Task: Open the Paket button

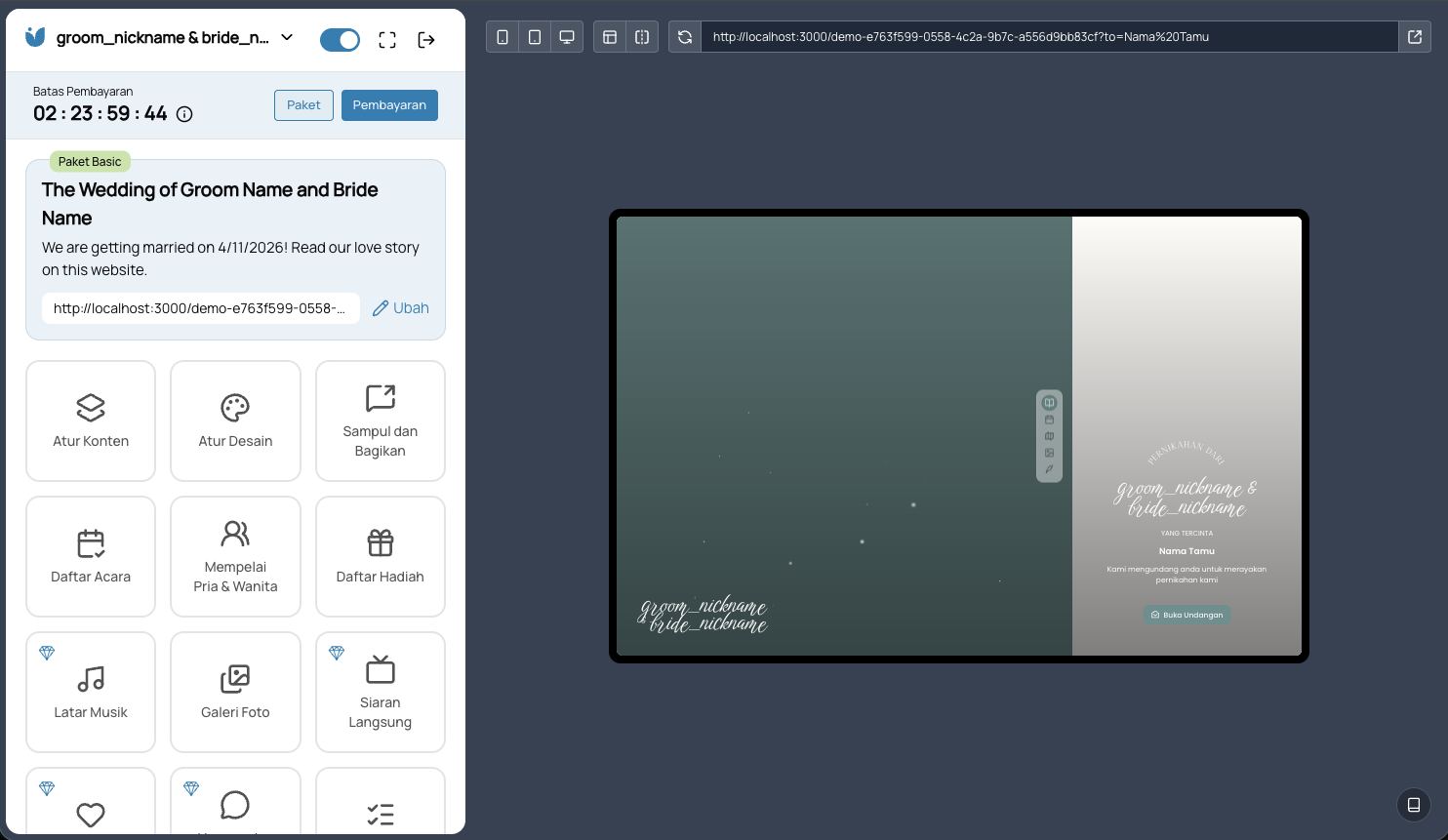Action: click(303, 105)
